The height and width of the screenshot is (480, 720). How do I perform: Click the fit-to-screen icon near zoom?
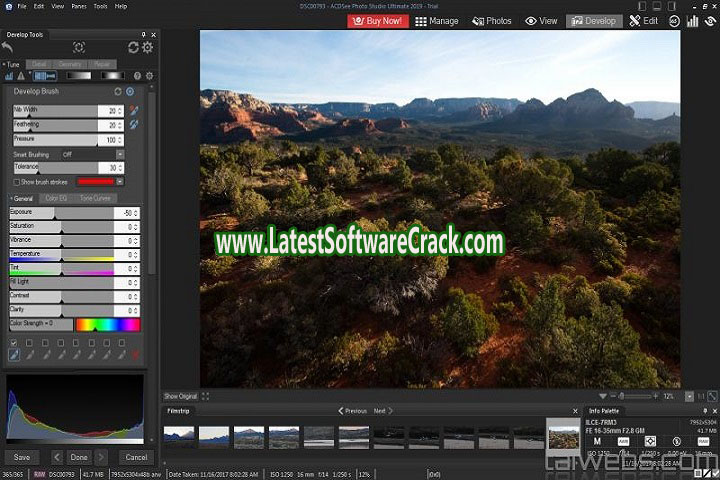(x=712, y=396)
